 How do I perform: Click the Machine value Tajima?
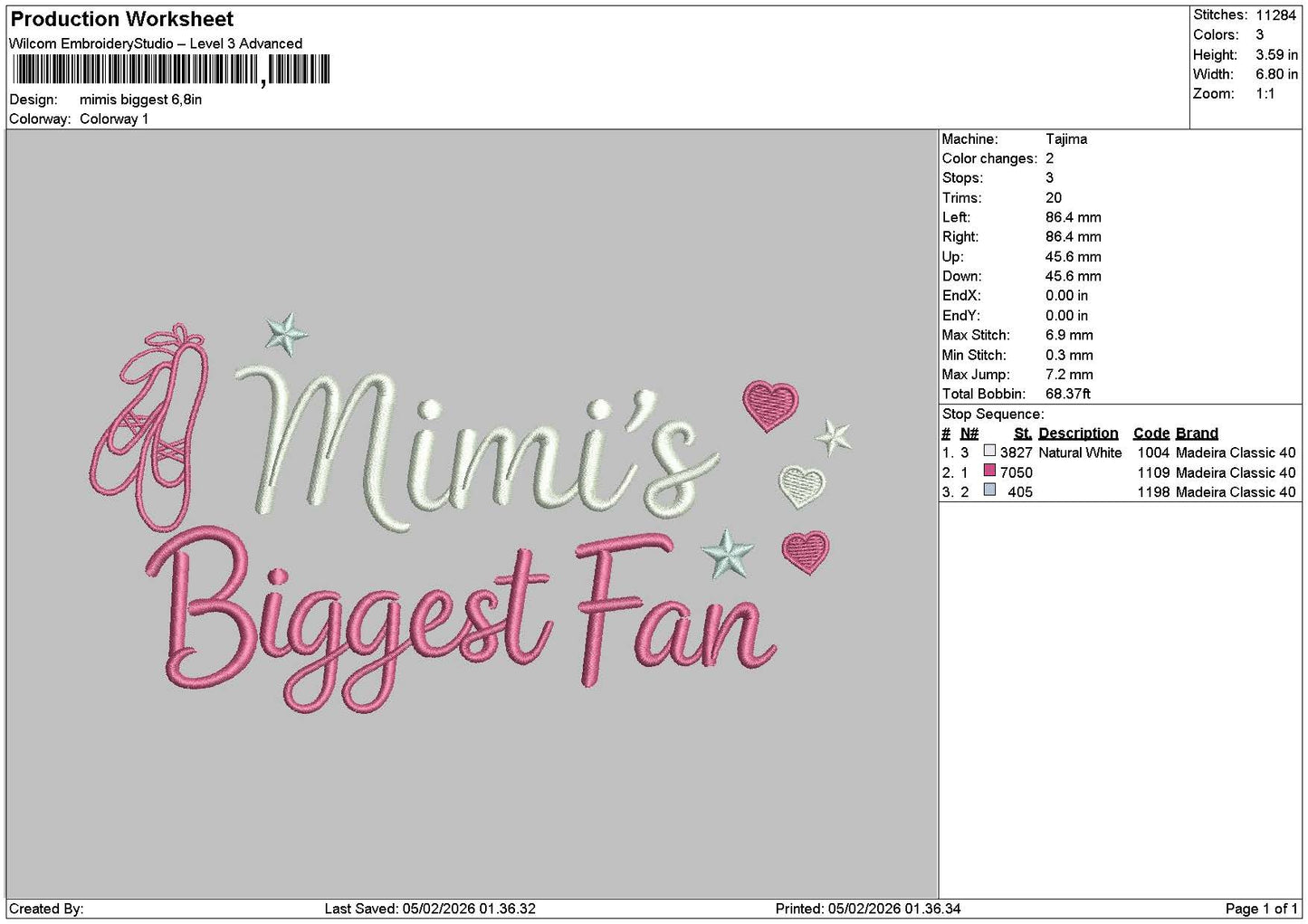coord(1066,138)
